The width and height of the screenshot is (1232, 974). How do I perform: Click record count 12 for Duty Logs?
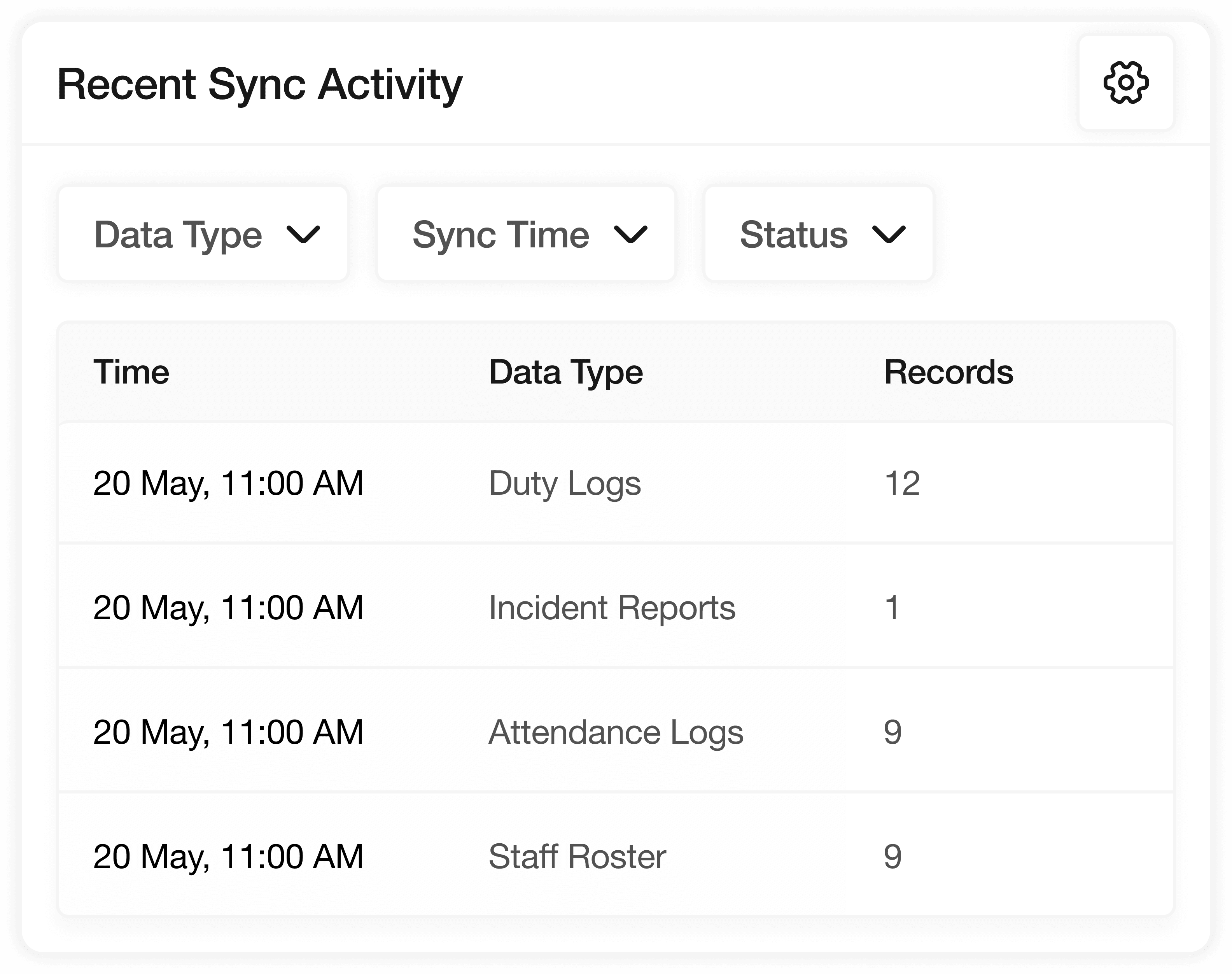click(902, 483)
